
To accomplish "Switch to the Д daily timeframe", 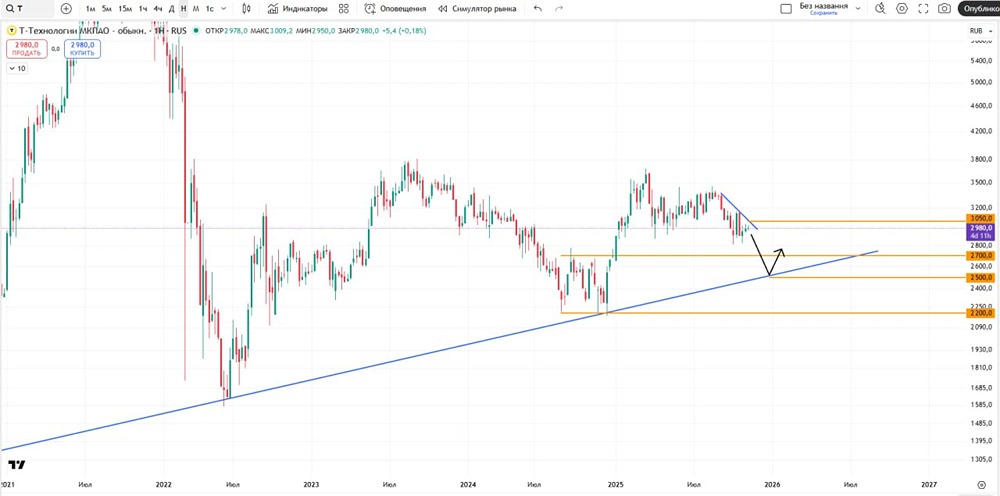I will (171, 9).
